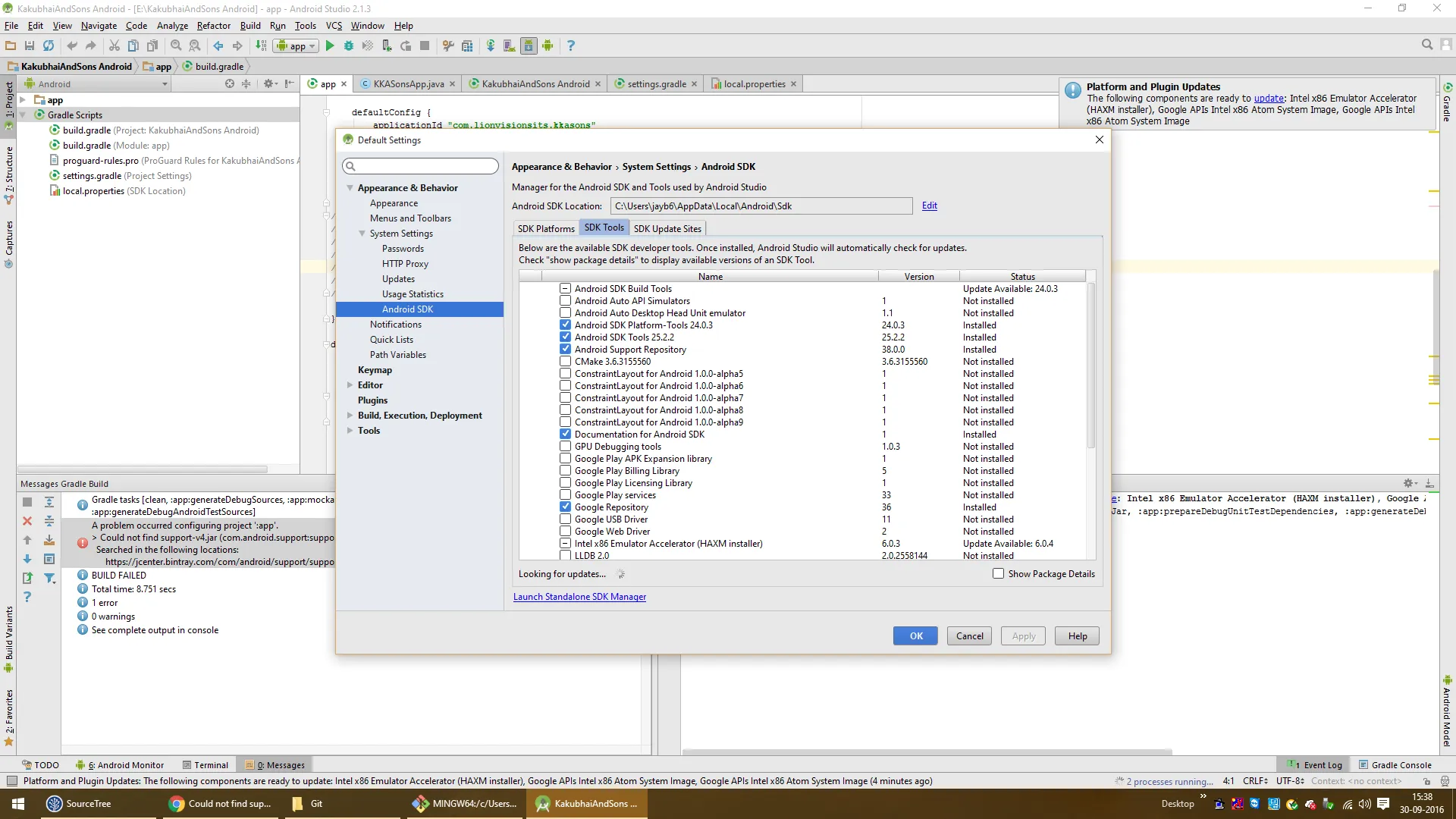This screenshot has height=819, width=1456.
Task: Click the green Run app button
Action: pyautogui.click(x=330, y=46)
